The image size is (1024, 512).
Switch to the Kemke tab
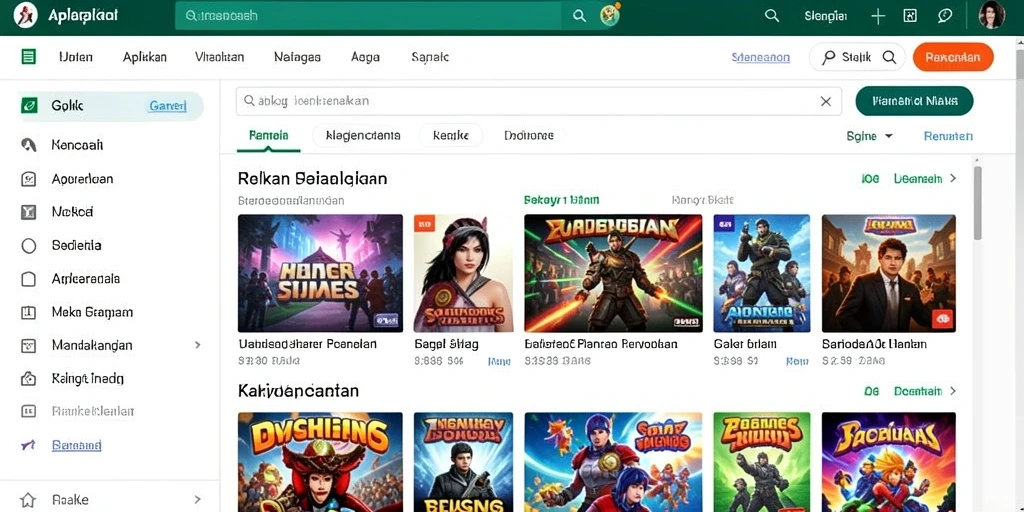coord(451,135)
